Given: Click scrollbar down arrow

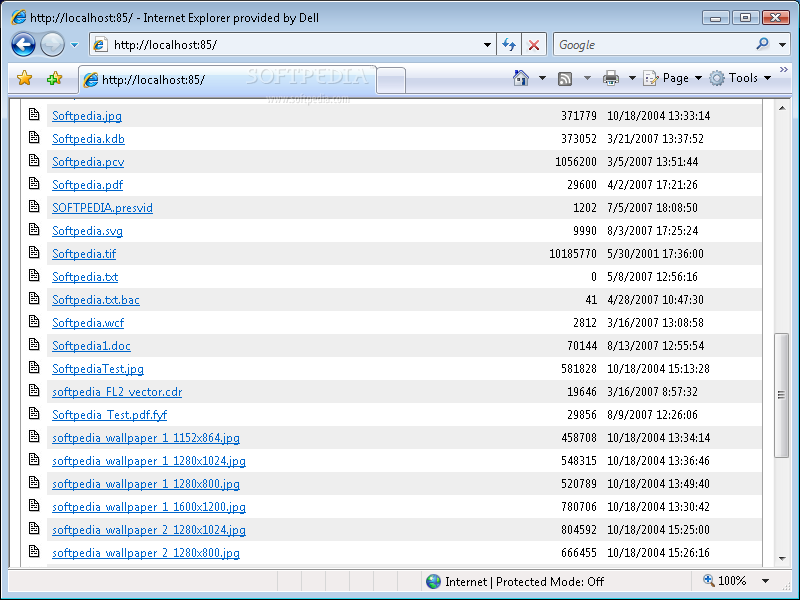Looking at the screenshot, I should click(x=782, y=559).
